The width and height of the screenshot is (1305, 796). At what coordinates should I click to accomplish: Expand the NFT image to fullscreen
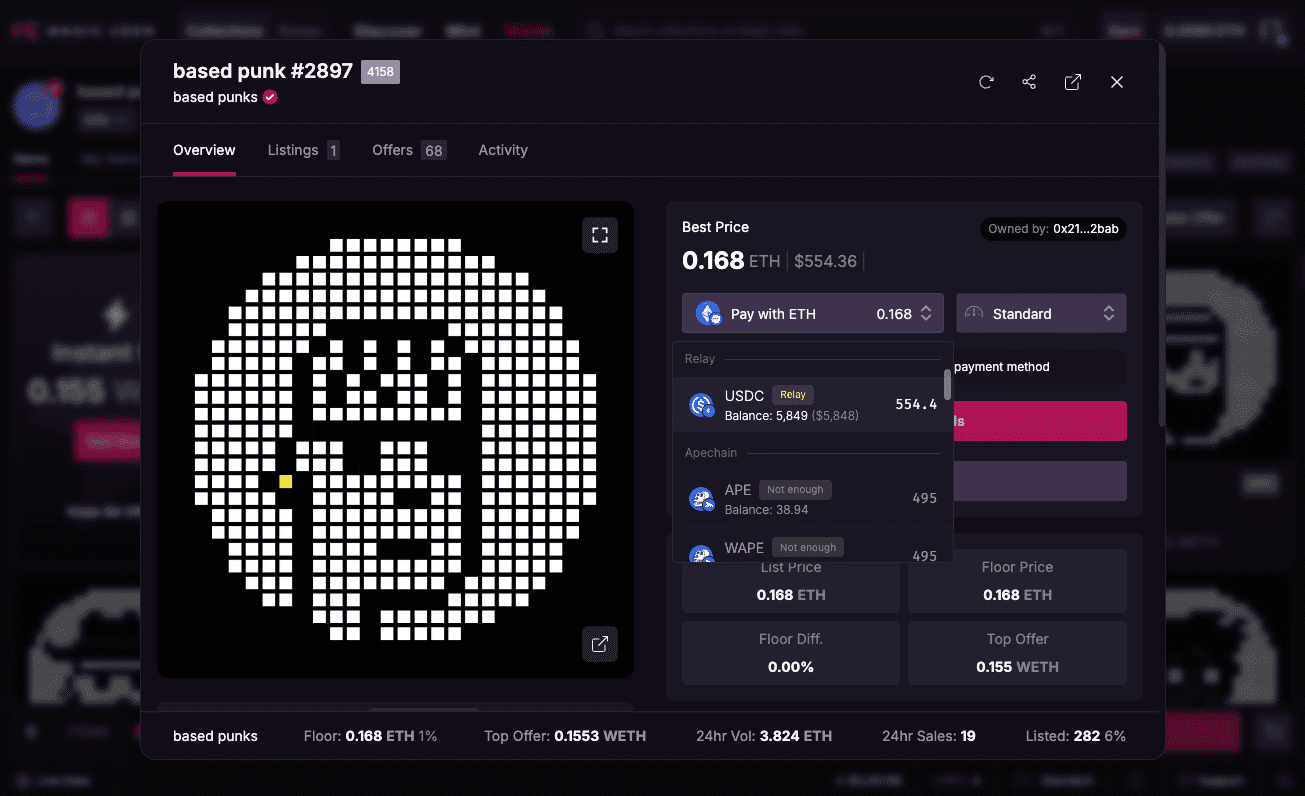coord(600,235)
